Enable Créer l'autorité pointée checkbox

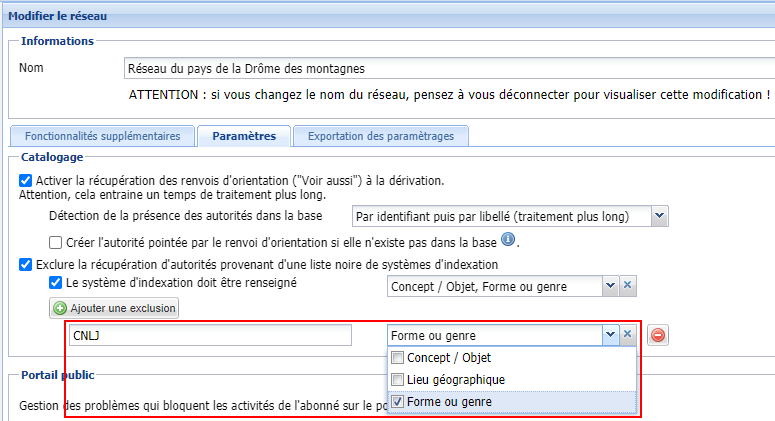click(x=56, y=242)
